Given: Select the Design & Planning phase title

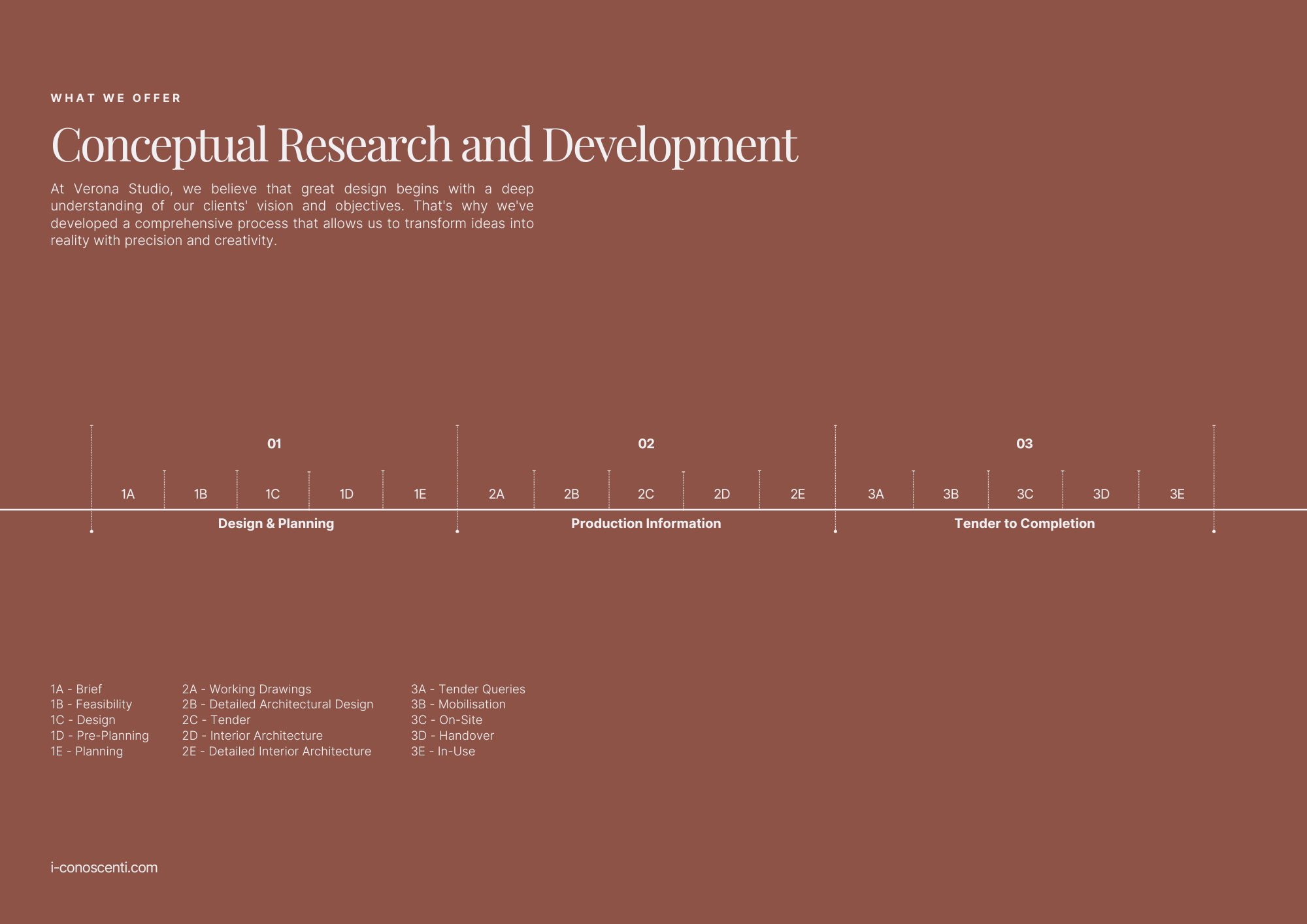Looking at the screenshot, I should (276, 523).
